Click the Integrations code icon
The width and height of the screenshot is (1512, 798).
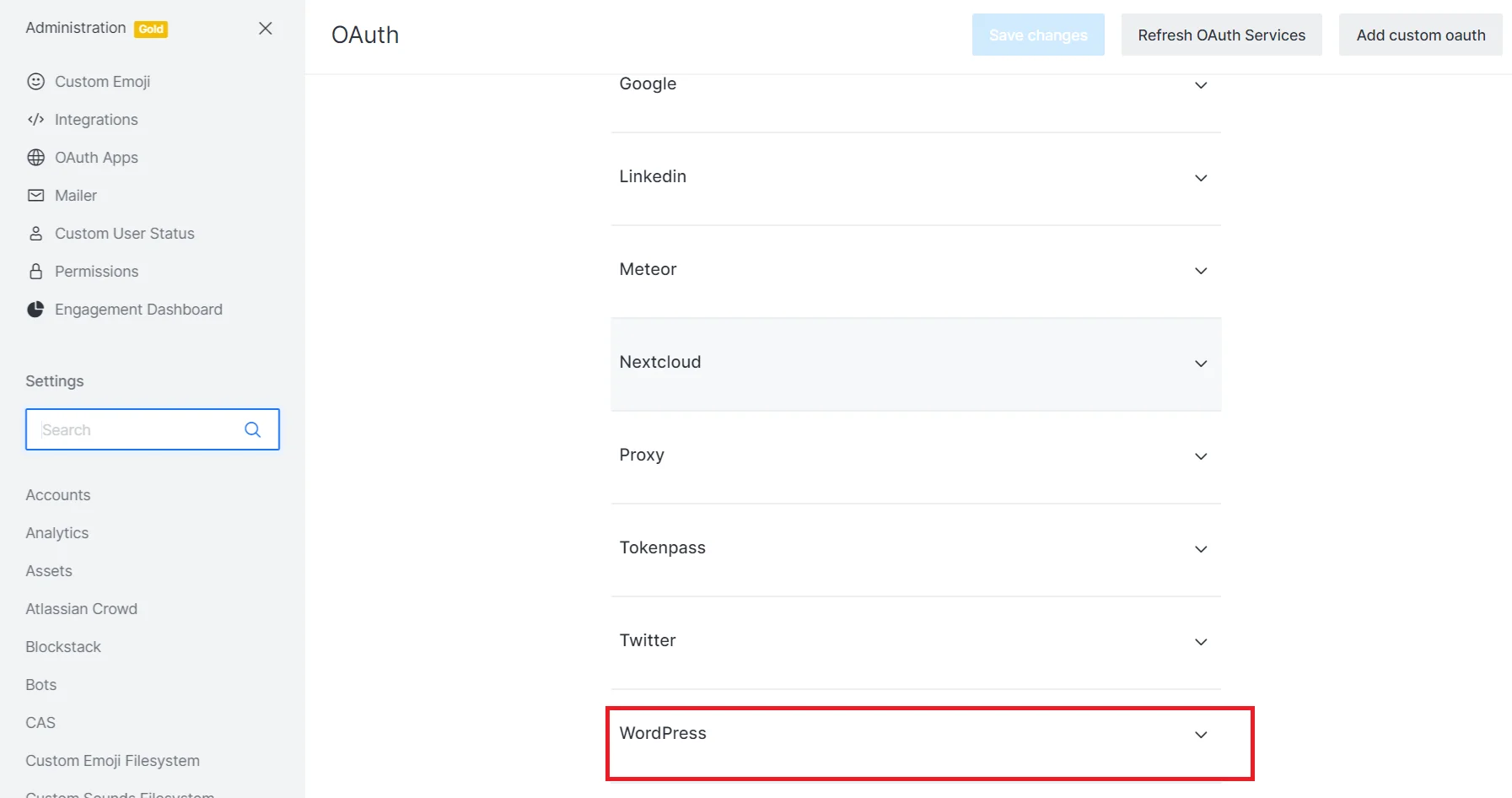35,119
